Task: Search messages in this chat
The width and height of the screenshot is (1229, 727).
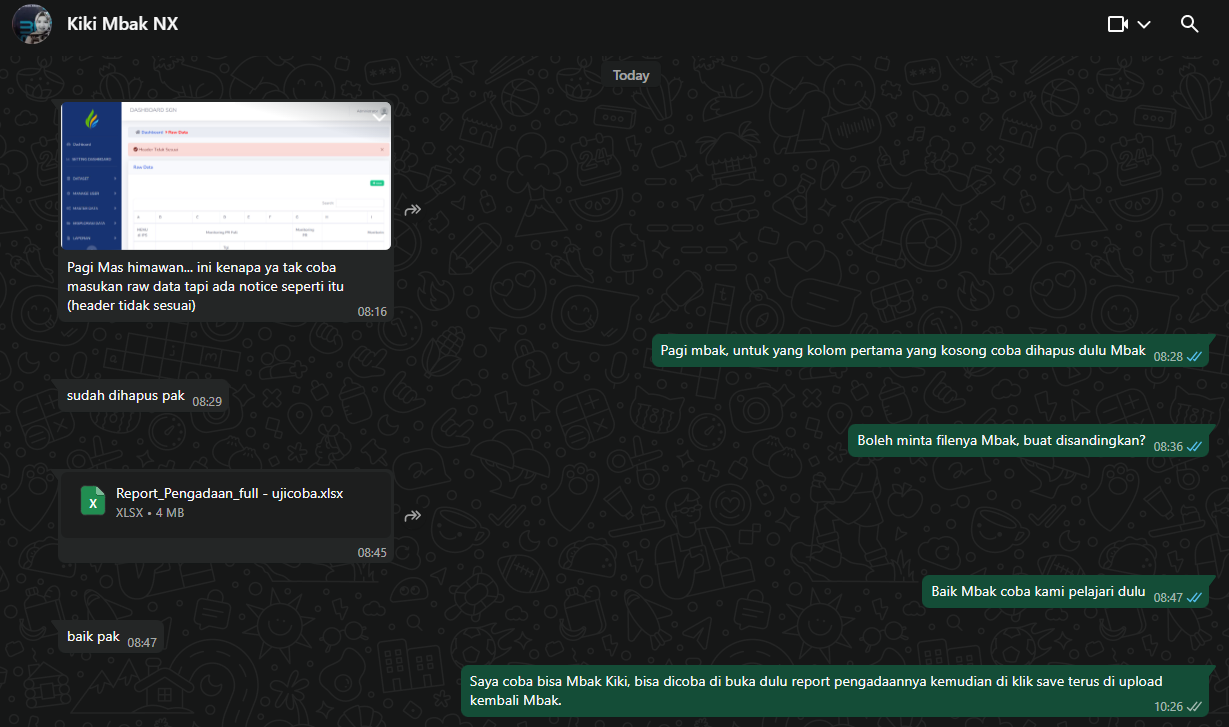Action: pos(1189,24)
